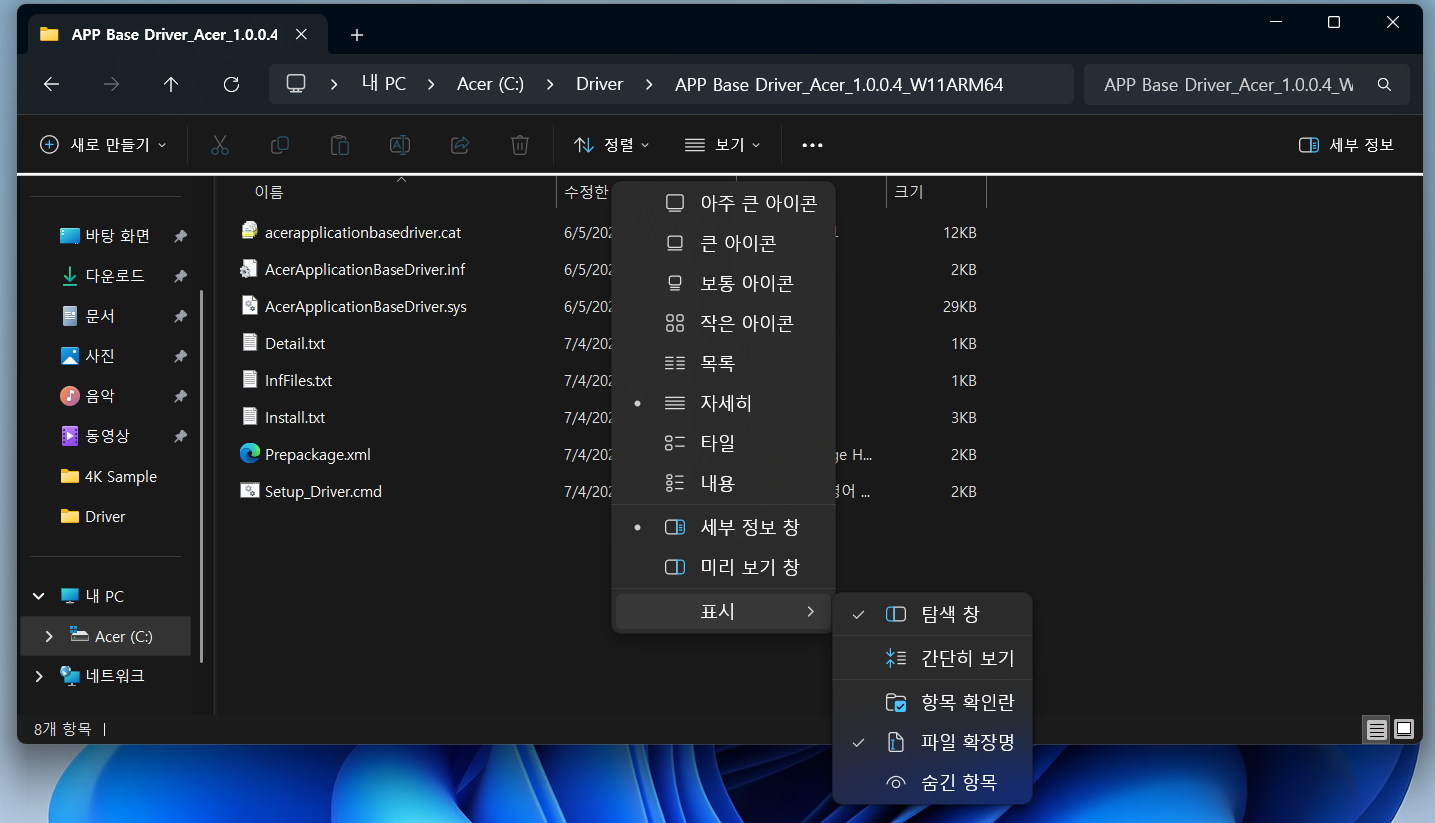Viewport: 1435px width, 823px height.
Task: Click Acer (C:) in the address bar
Action: point(490,85)
